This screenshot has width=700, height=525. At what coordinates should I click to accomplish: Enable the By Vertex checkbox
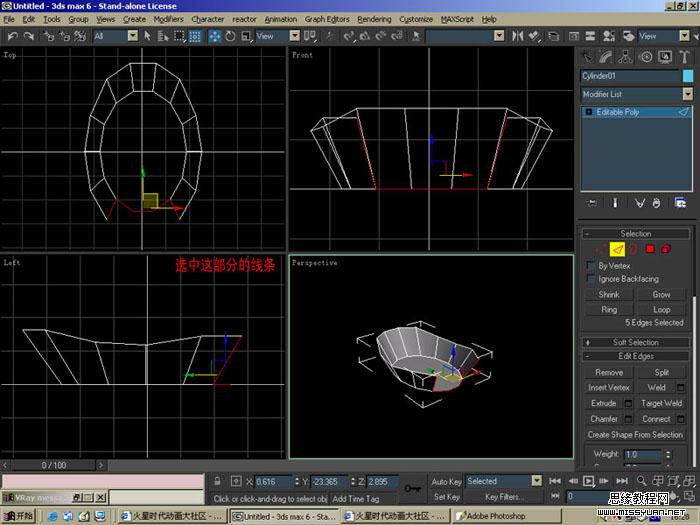pyautogui.click(x=591, y=266)
